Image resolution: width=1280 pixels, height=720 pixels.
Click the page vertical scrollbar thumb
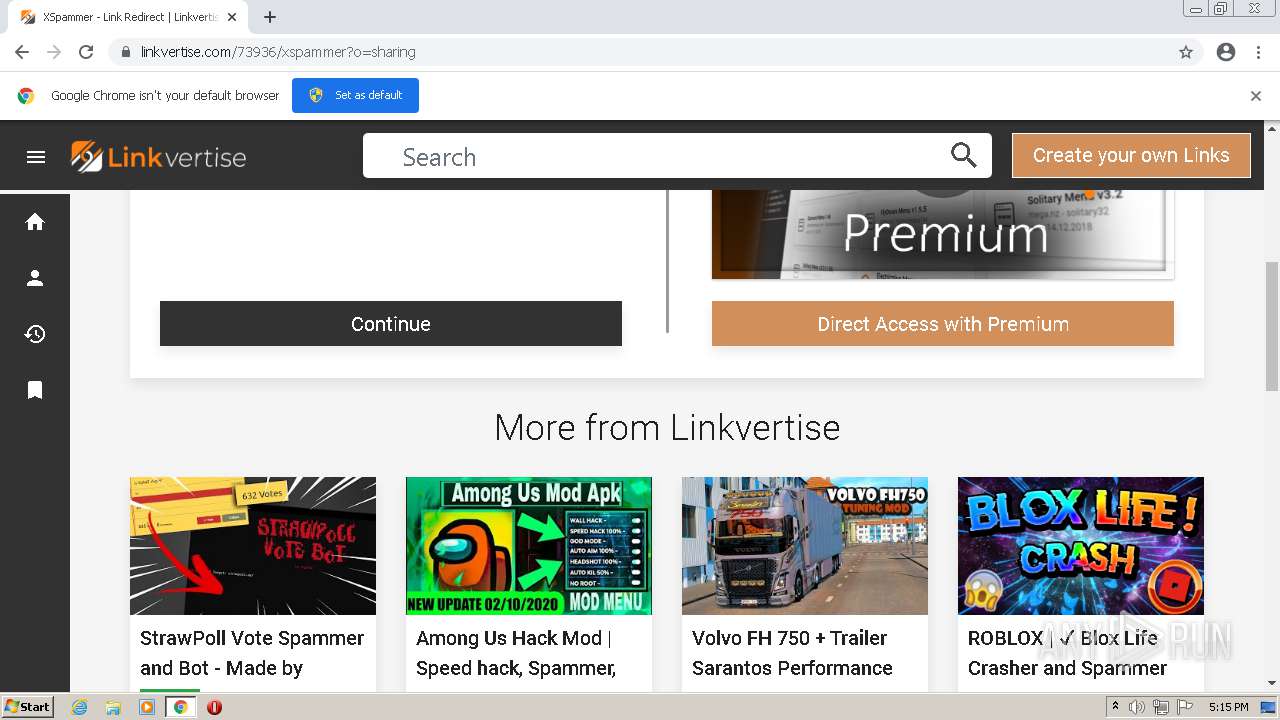(x=1272, y=326)
